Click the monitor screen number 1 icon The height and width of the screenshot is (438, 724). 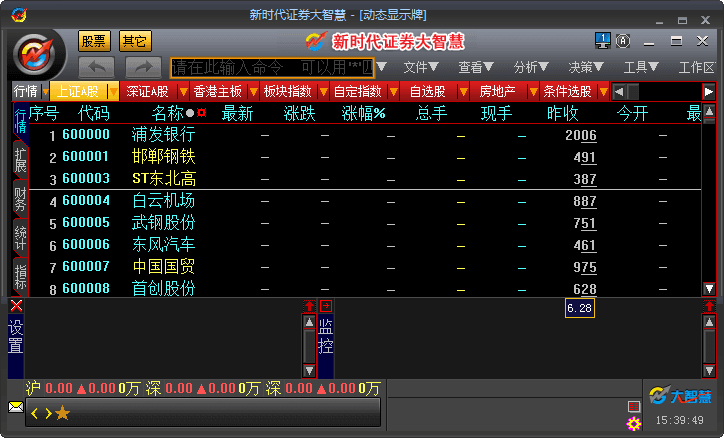click(x=602, y=41)
